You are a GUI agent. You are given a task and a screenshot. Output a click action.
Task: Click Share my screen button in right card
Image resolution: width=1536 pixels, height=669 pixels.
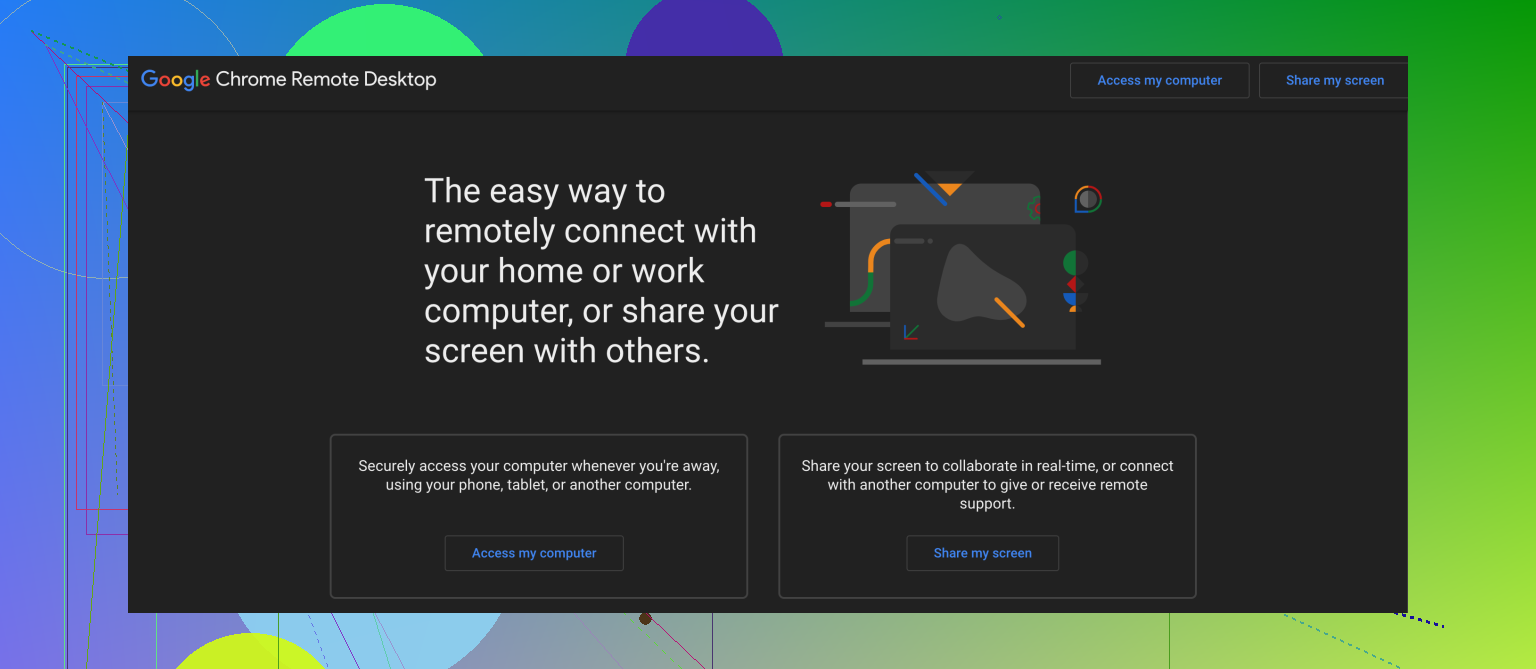(982, 553)
